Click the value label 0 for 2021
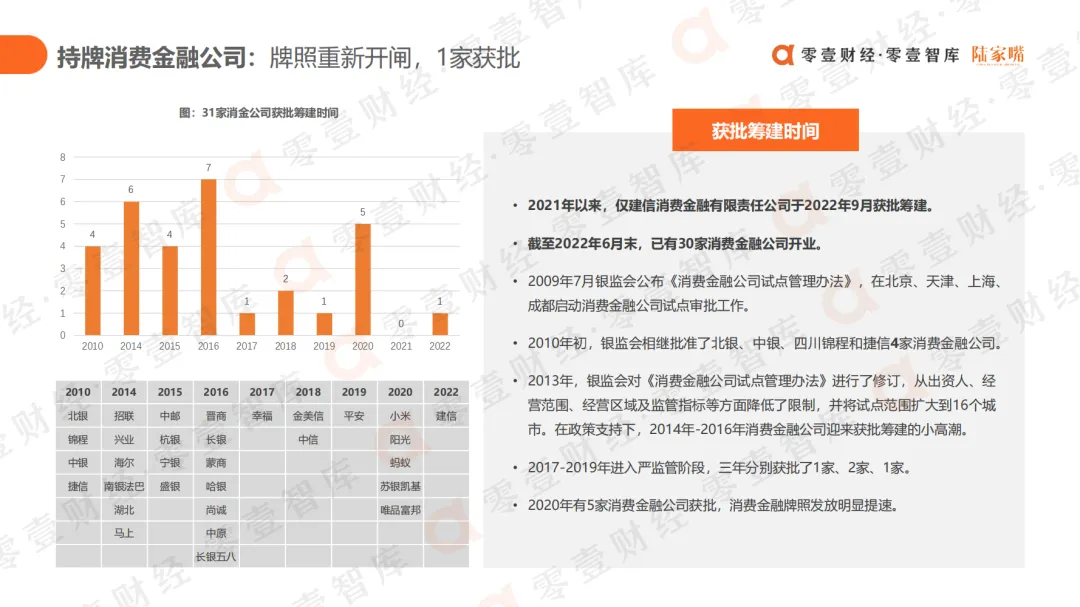The image size is (1080, 607). tap(401, 323)
